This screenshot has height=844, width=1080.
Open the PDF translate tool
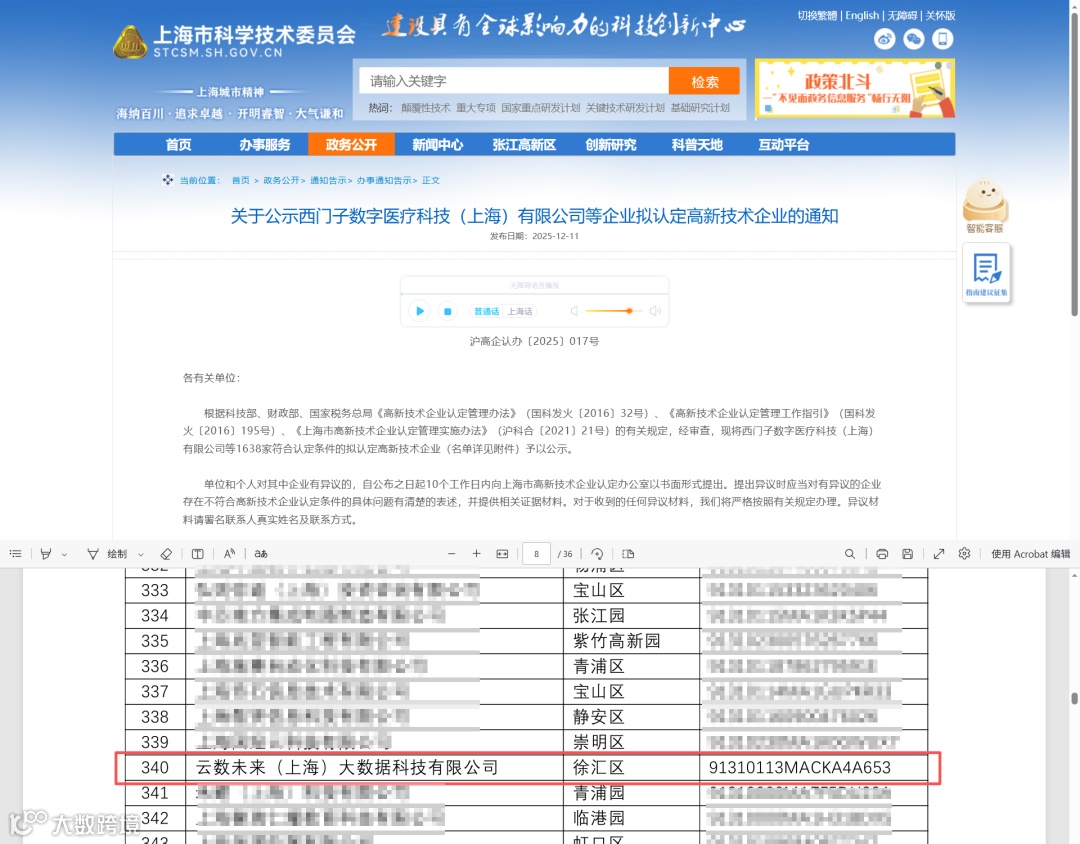point(260,554)
